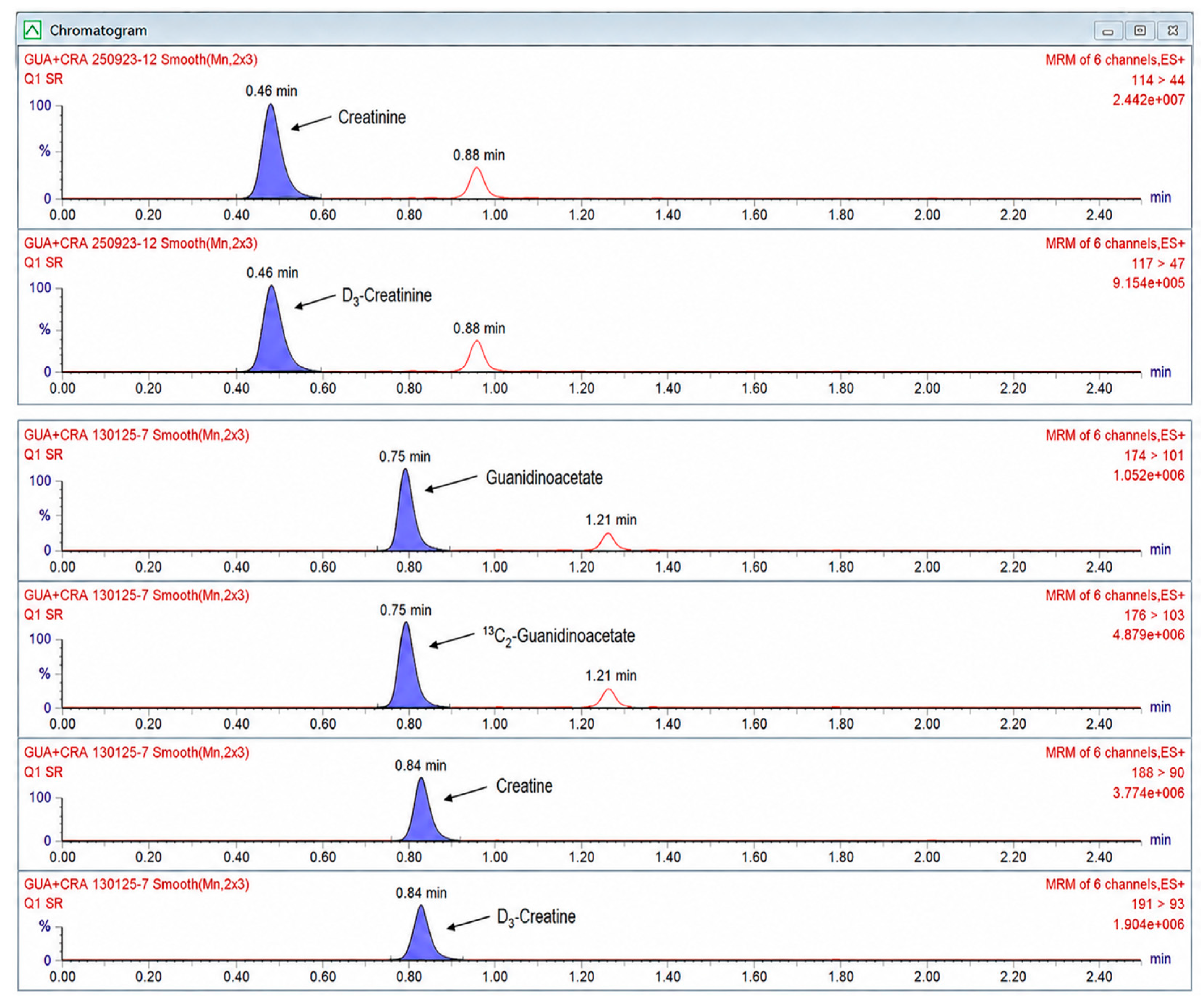Click GUA+CRA 130125-7 header of 176 > 103 trace
The height and width of the screenshot is (1005, 1204).
click(136, 595)
